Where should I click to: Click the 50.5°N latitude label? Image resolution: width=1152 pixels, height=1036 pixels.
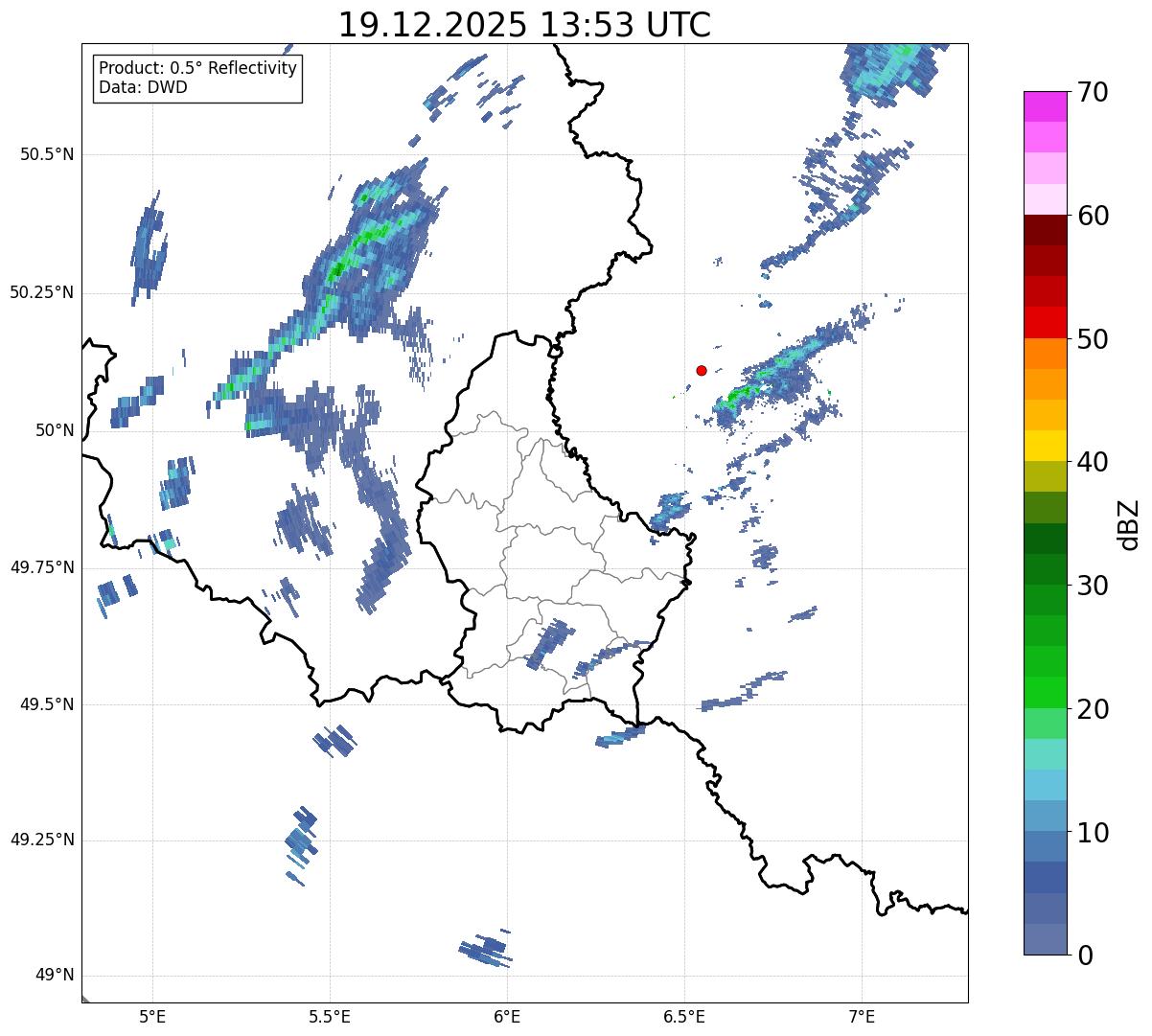click(48, 154)
